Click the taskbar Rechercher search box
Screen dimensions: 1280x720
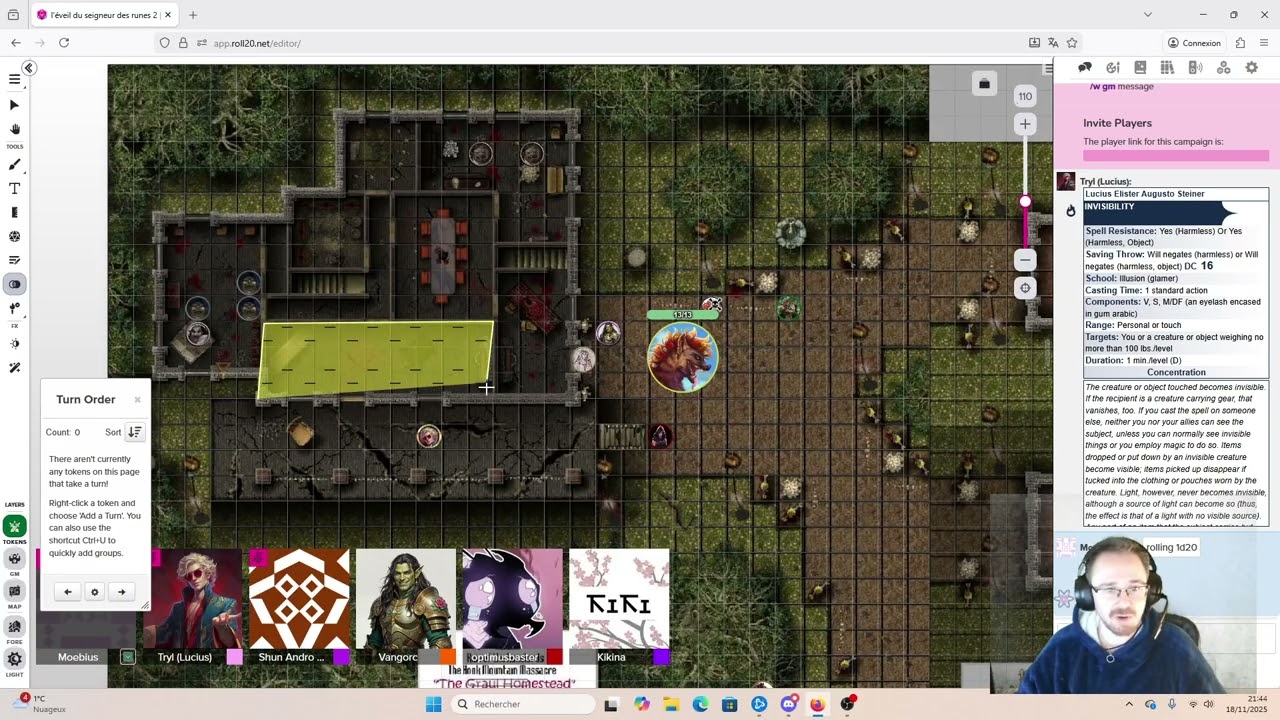point(522,704)
